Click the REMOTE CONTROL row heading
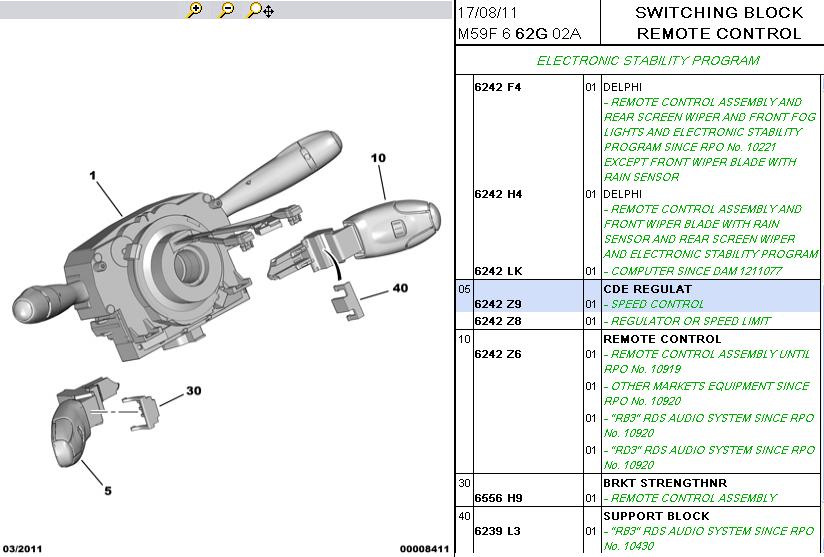This screenshot has width=824, height=557. click(x=662, y=339)
